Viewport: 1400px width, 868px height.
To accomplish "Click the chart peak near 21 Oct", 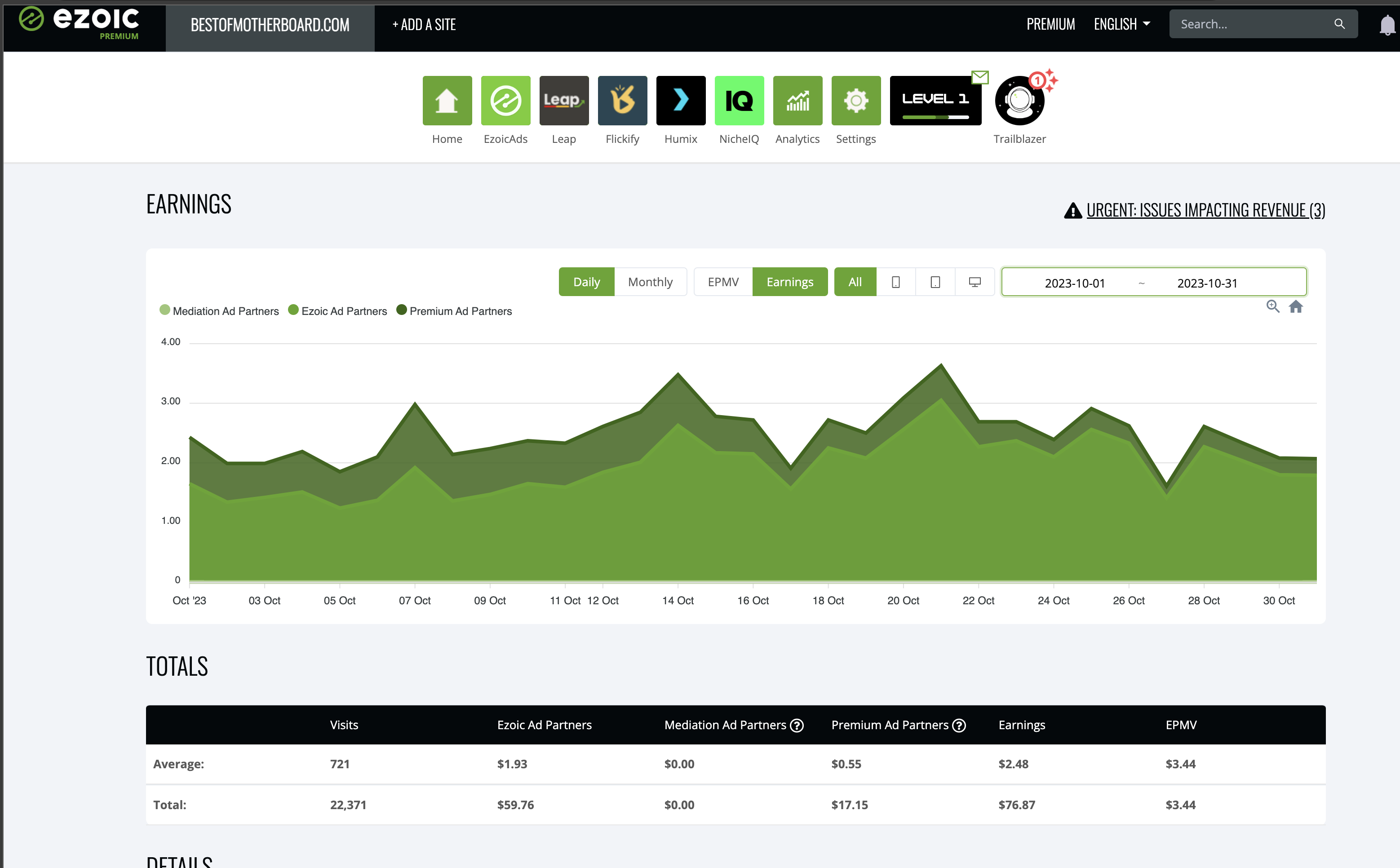I will pyautogui.click(x=941, y=365).
